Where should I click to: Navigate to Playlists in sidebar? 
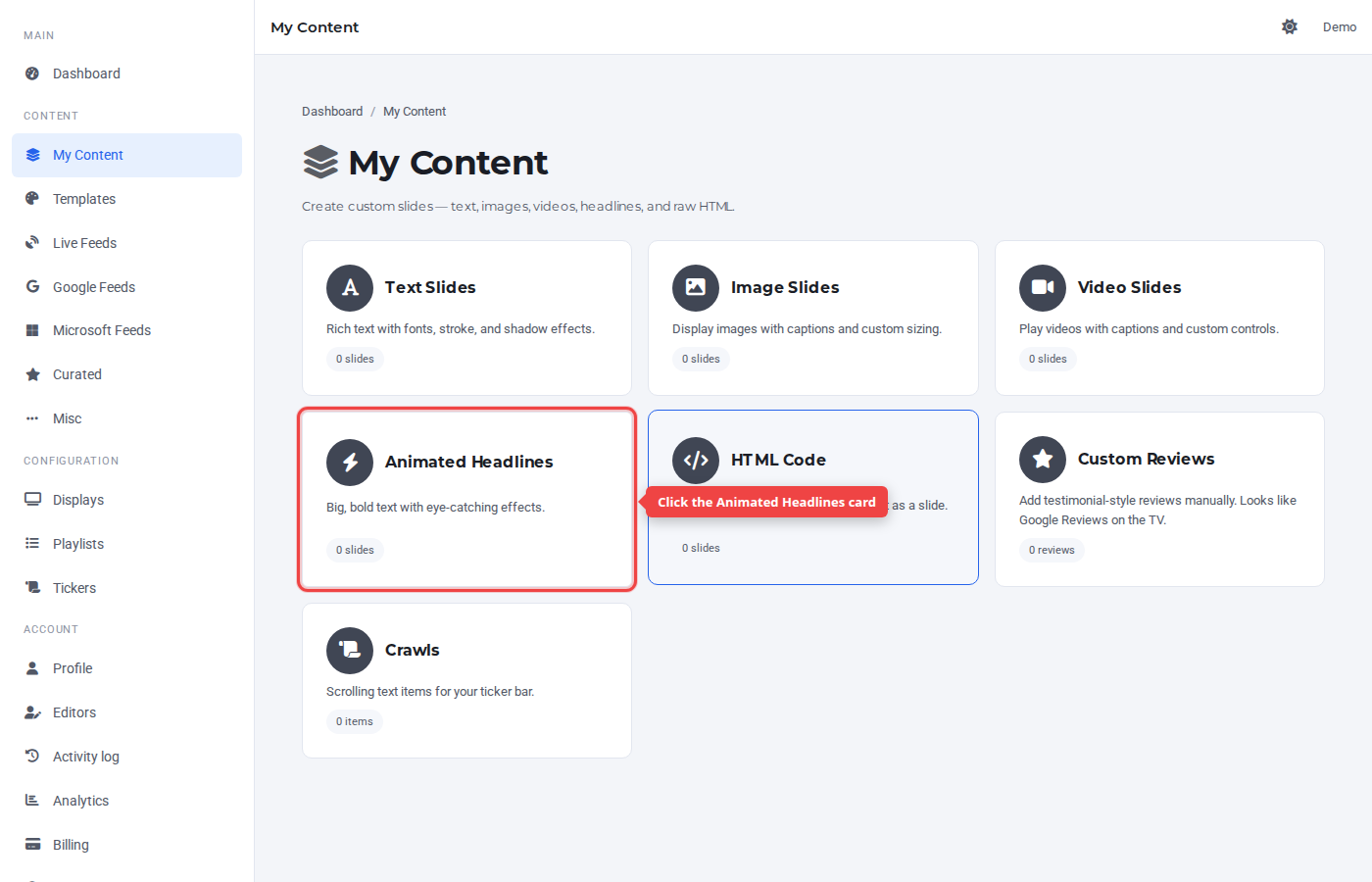(127, 544)
